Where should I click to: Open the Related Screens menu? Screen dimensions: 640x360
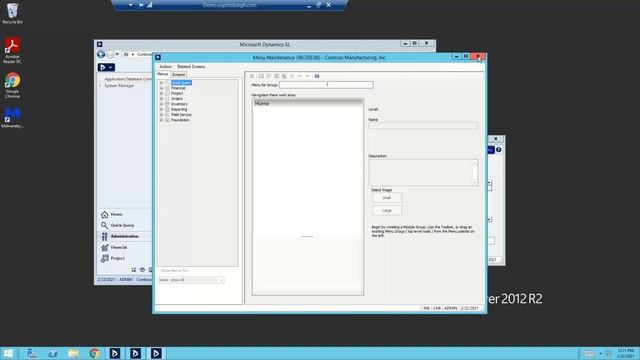pyautogui.click(x=191, y=67)
